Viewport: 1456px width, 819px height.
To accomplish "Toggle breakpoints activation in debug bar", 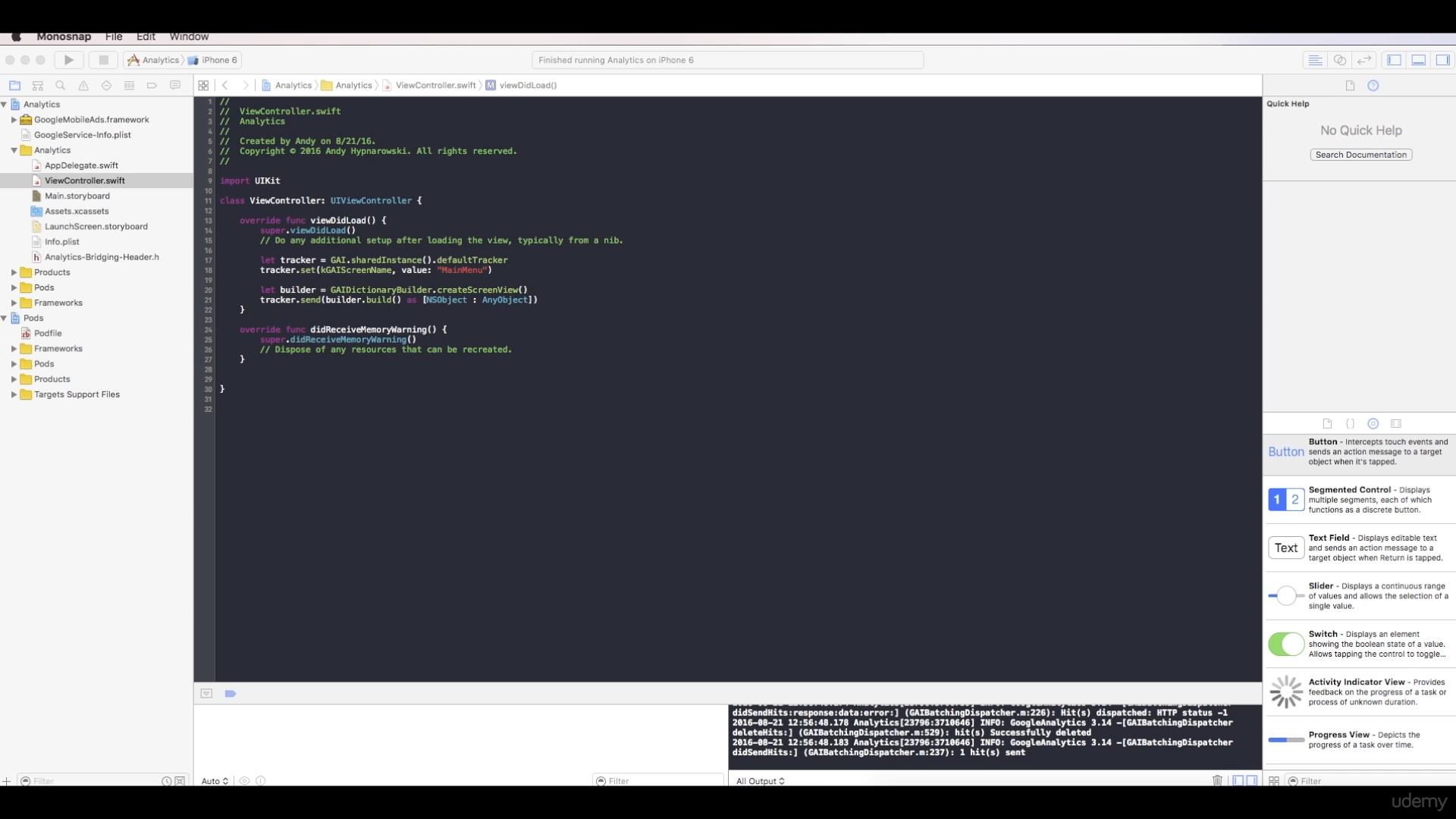I will point(231,693).
